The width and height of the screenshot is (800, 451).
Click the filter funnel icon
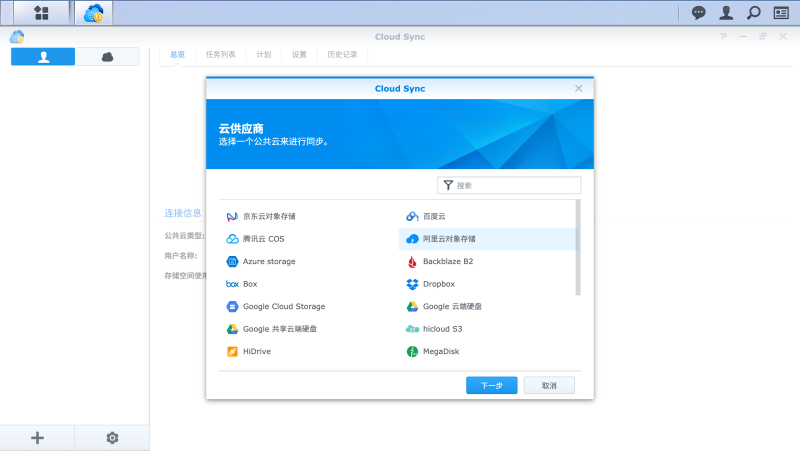(448, 185)
